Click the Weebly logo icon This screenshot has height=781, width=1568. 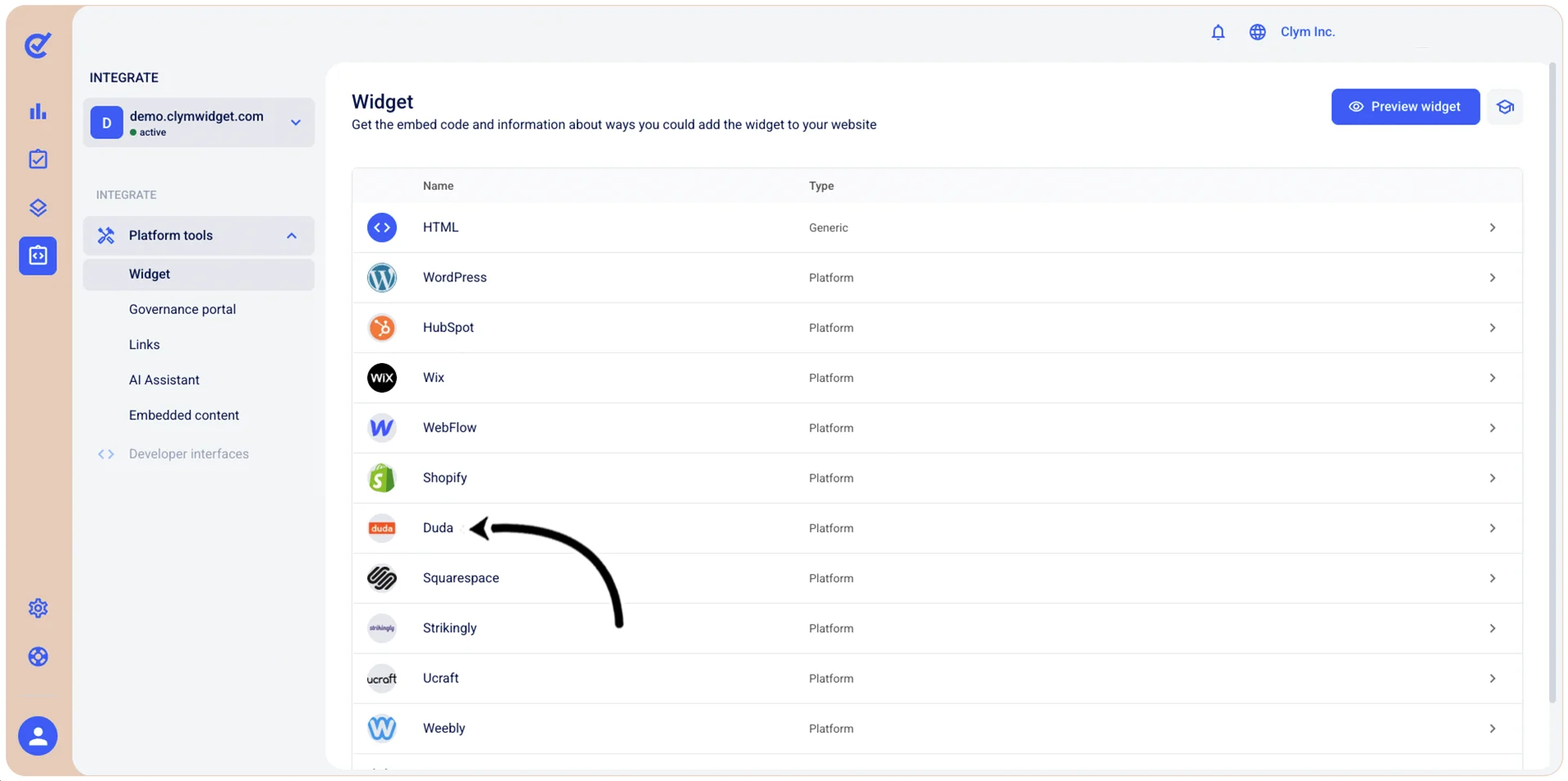(x=382, y=728)
